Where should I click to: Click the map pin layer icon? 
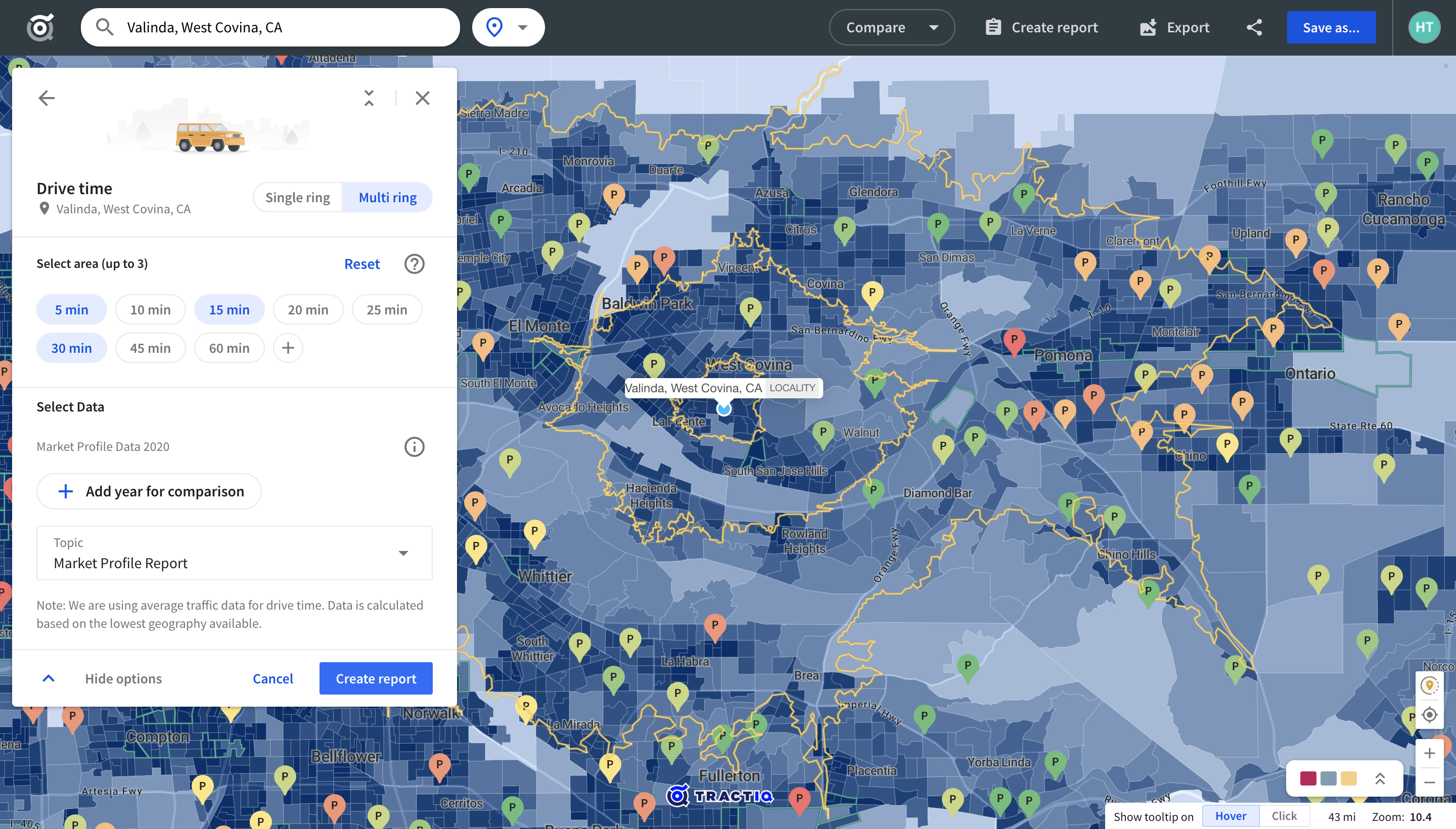[x=1429, y=685]
